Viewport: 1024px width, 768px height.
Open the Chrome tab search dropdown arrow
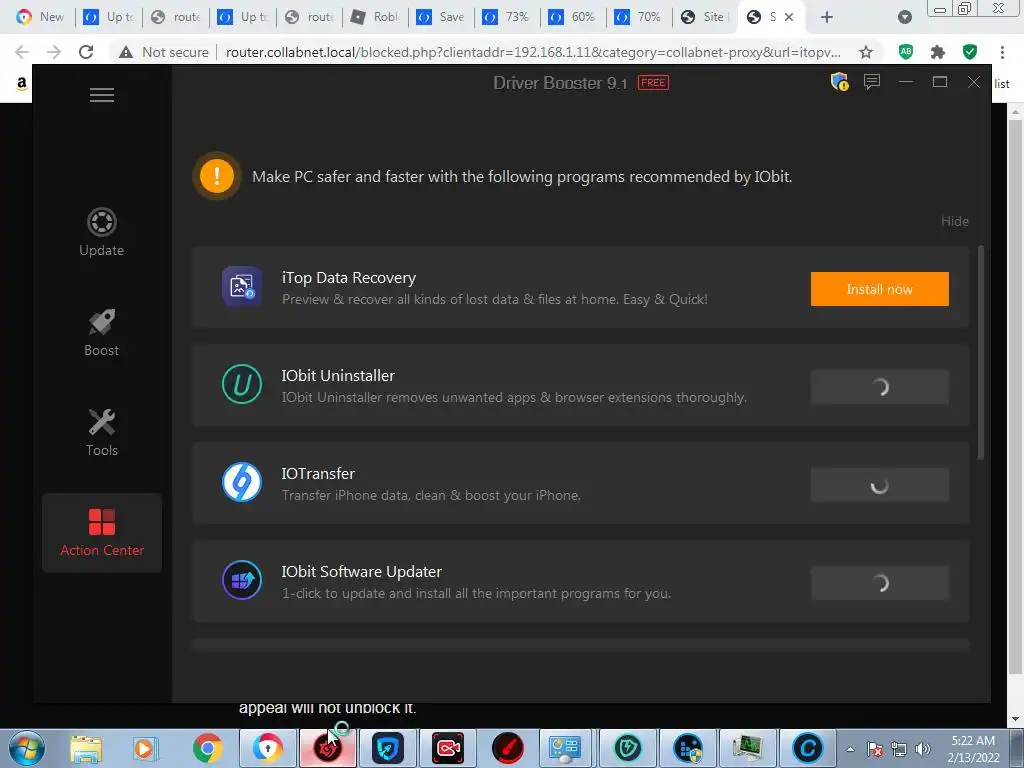pos(904,17)
